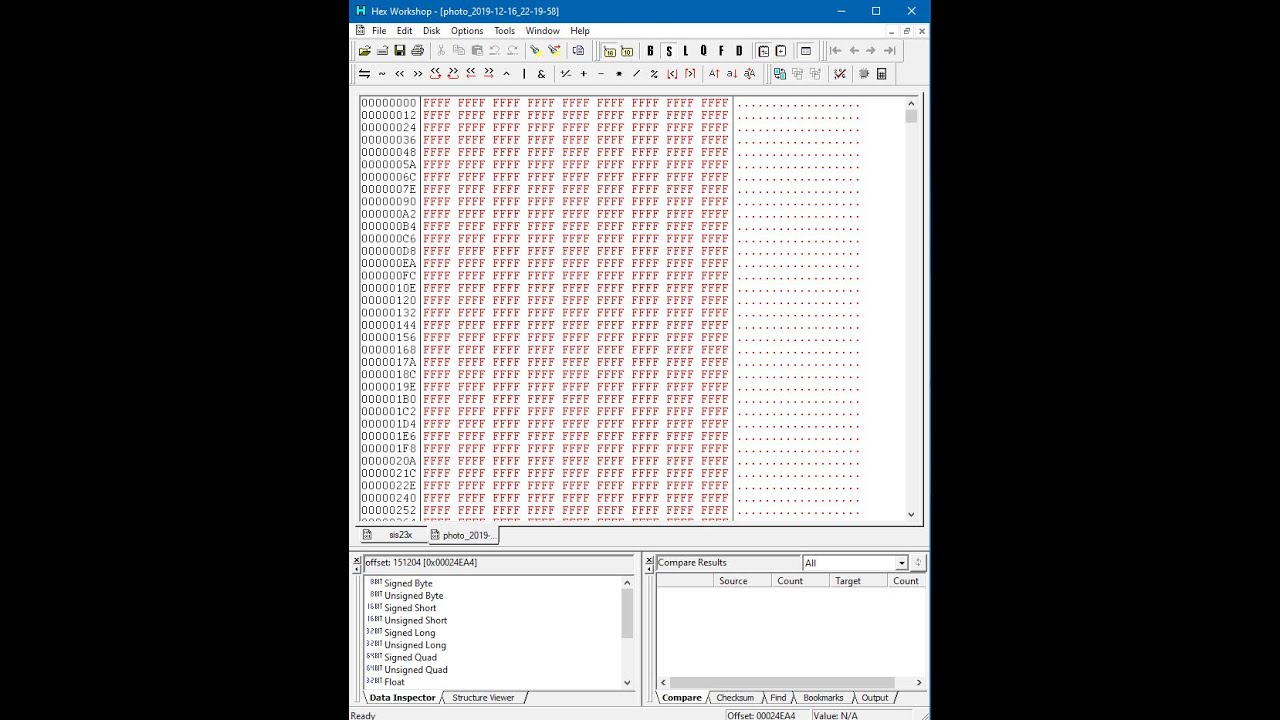Switch to Long view with L button
The image size is (1280, 720).
686,51
